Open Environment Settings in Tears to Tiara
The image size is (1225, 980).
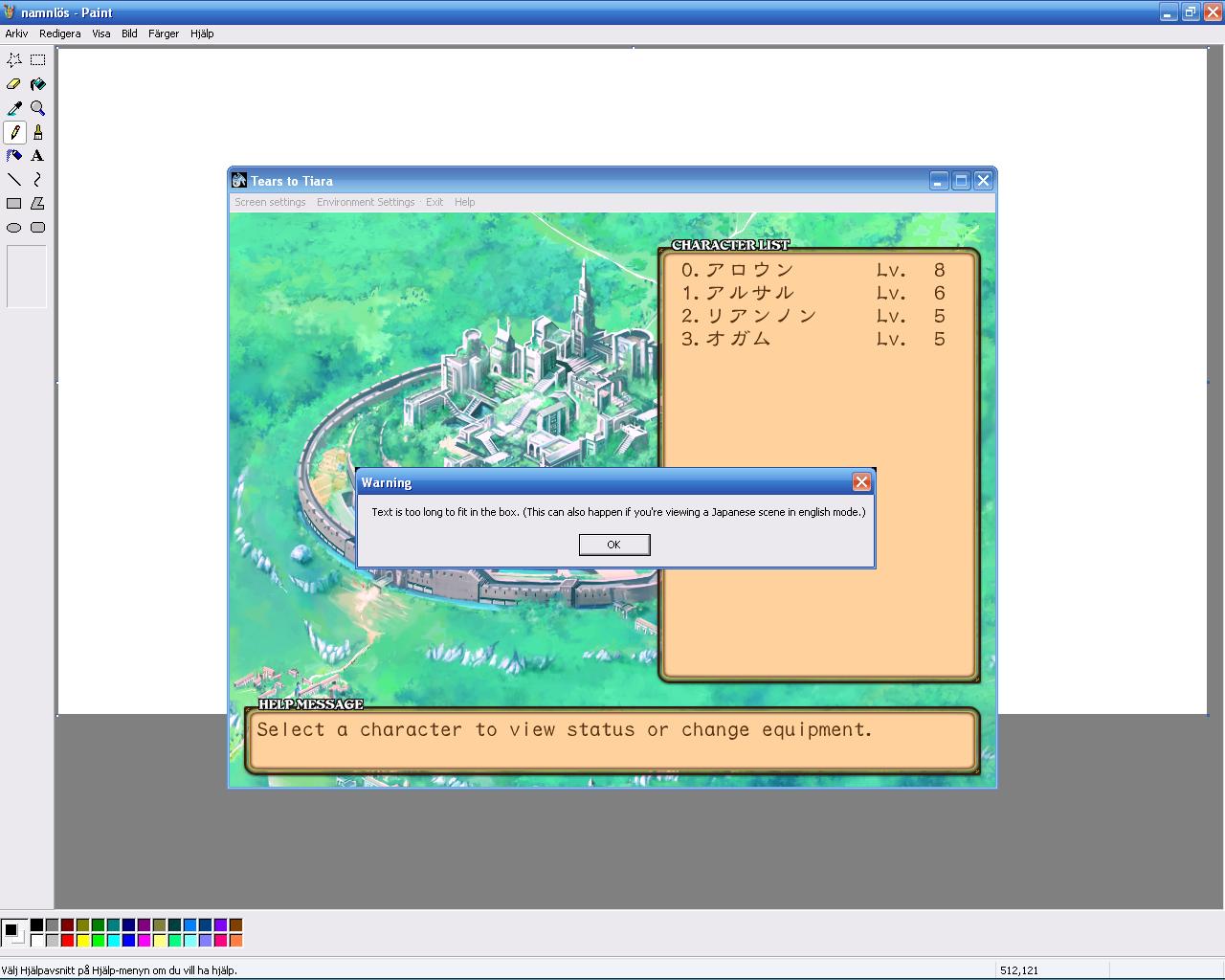(366, 202)
